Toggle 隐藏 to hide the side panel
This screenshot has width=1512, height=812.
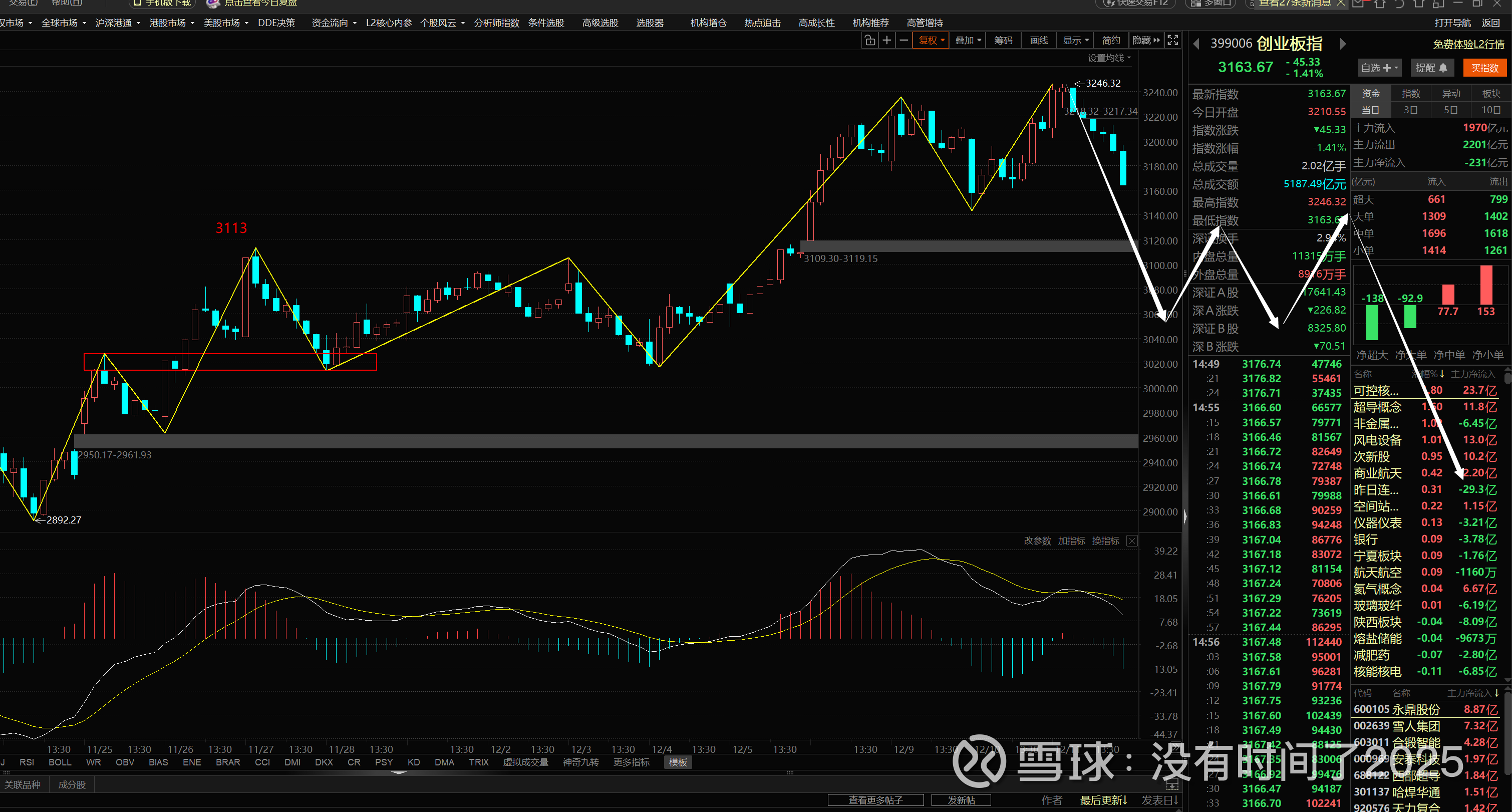pos(1146,41)
